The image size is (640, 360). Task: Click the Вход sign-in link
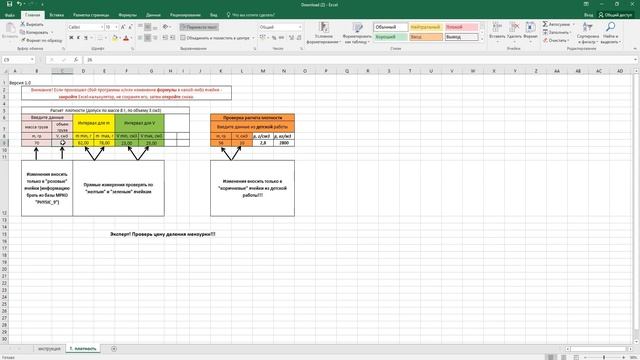point(588,15)
